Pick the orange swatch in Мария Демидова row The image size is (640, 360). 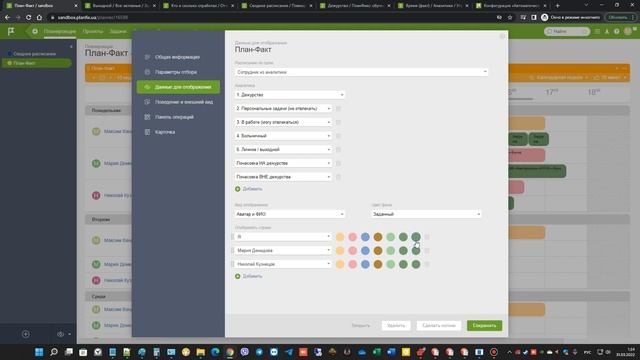click(x=340, y=251)
